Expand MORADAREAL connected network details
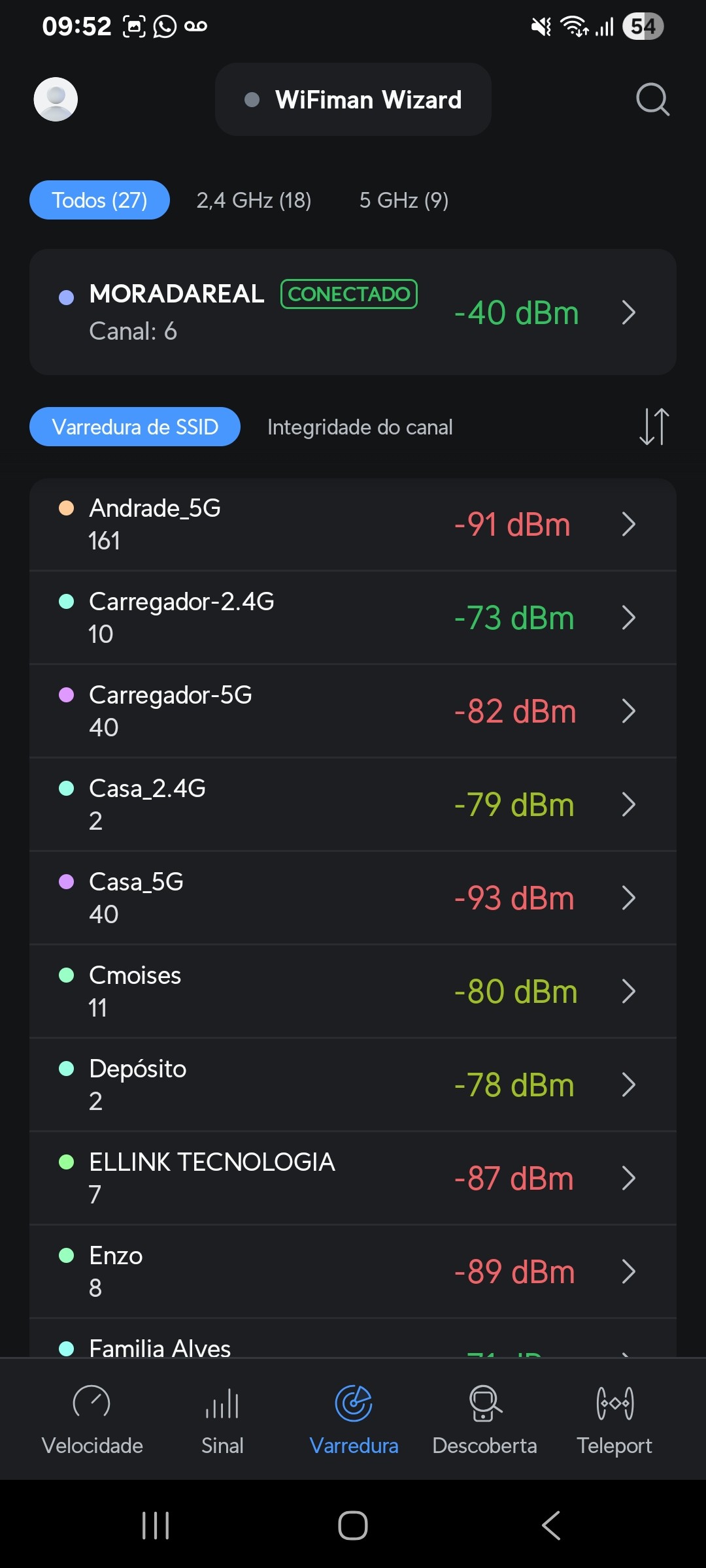 click(x=628, y=312)
